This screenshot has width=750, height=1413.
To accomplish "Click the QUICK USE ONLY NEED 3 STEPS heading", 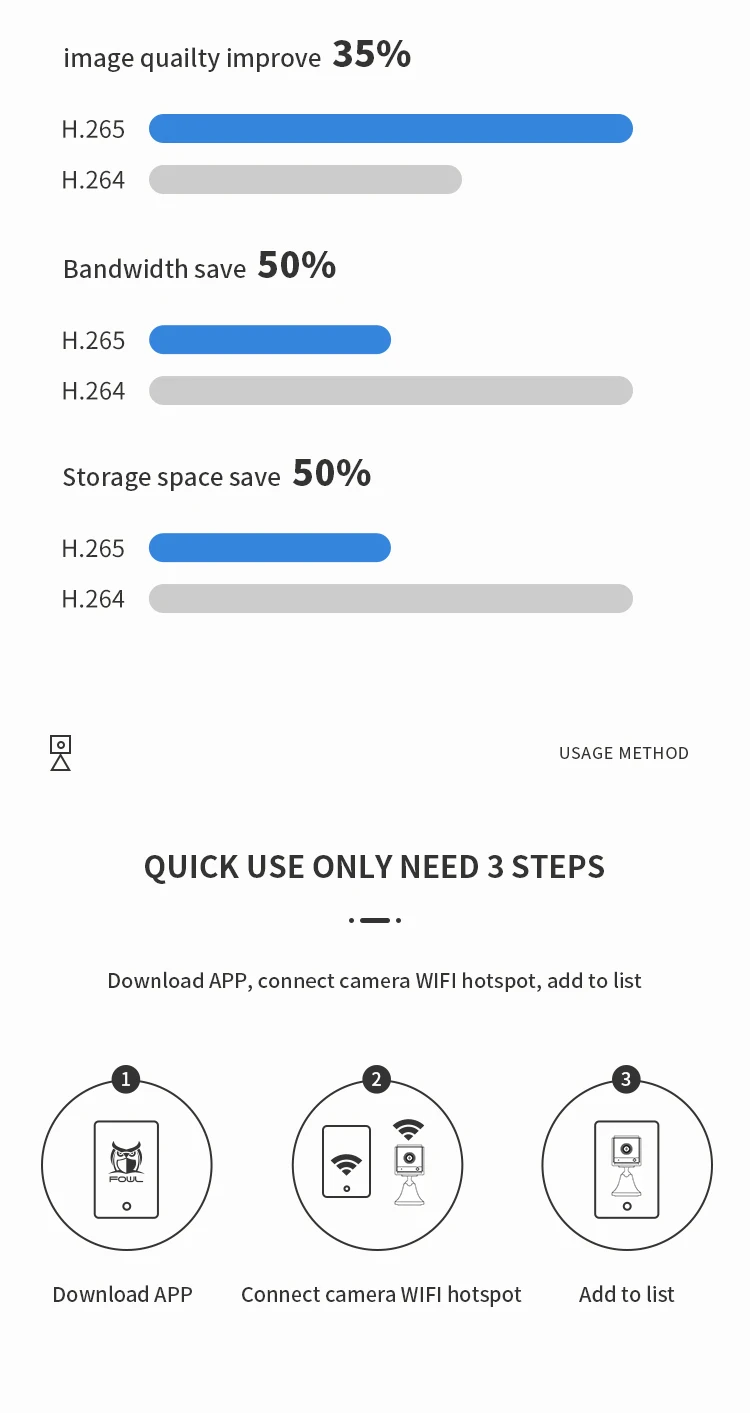I will pos(374,866).
